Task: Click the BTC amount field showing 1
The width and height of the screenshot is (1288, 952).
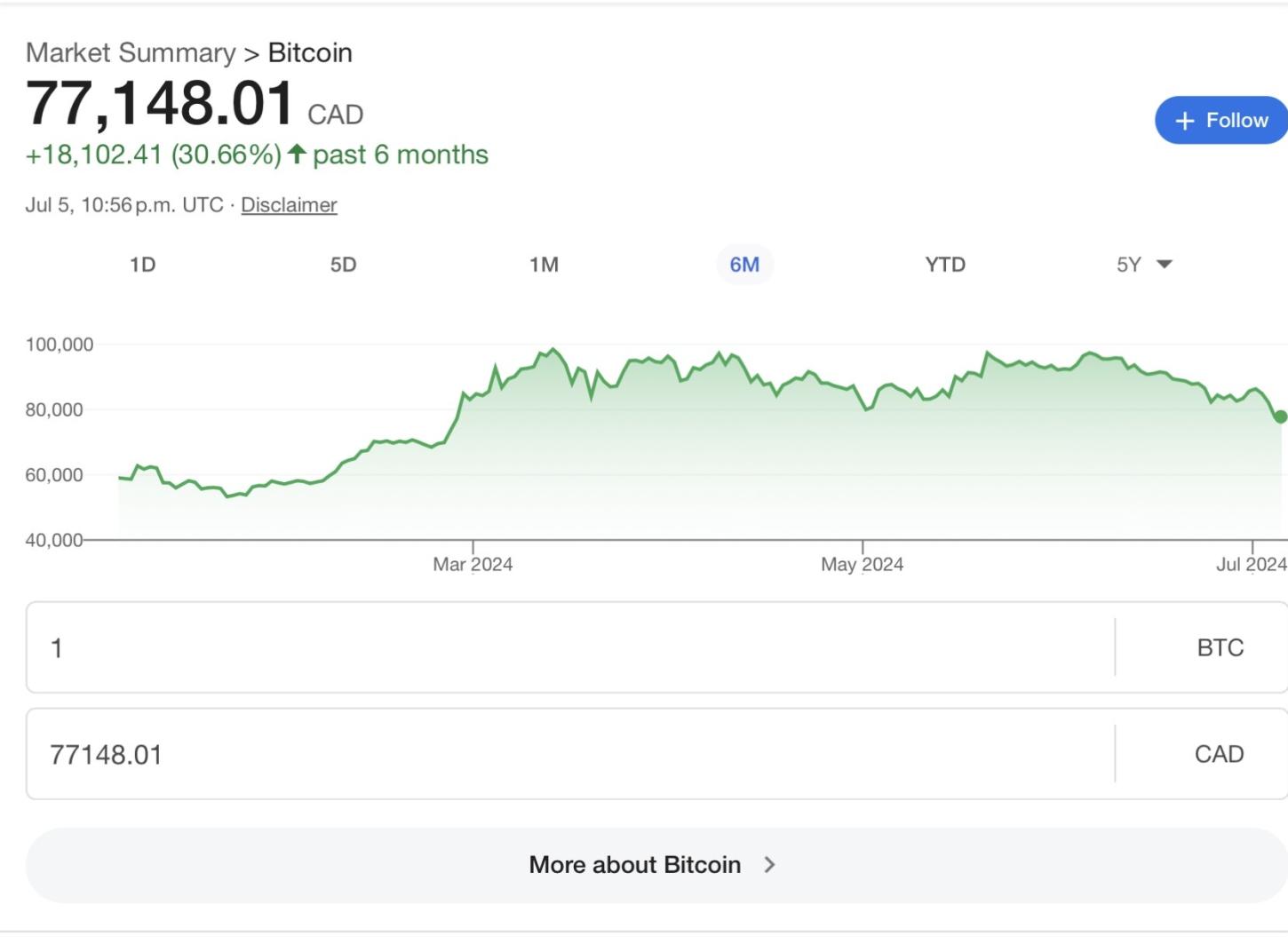Action: (568, 647)
